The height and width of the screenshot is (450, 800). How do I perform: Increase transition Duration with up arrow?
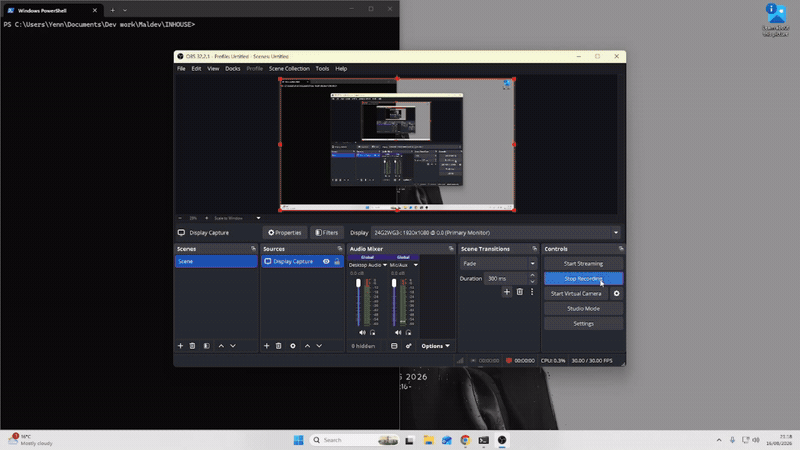coord(532,276)
